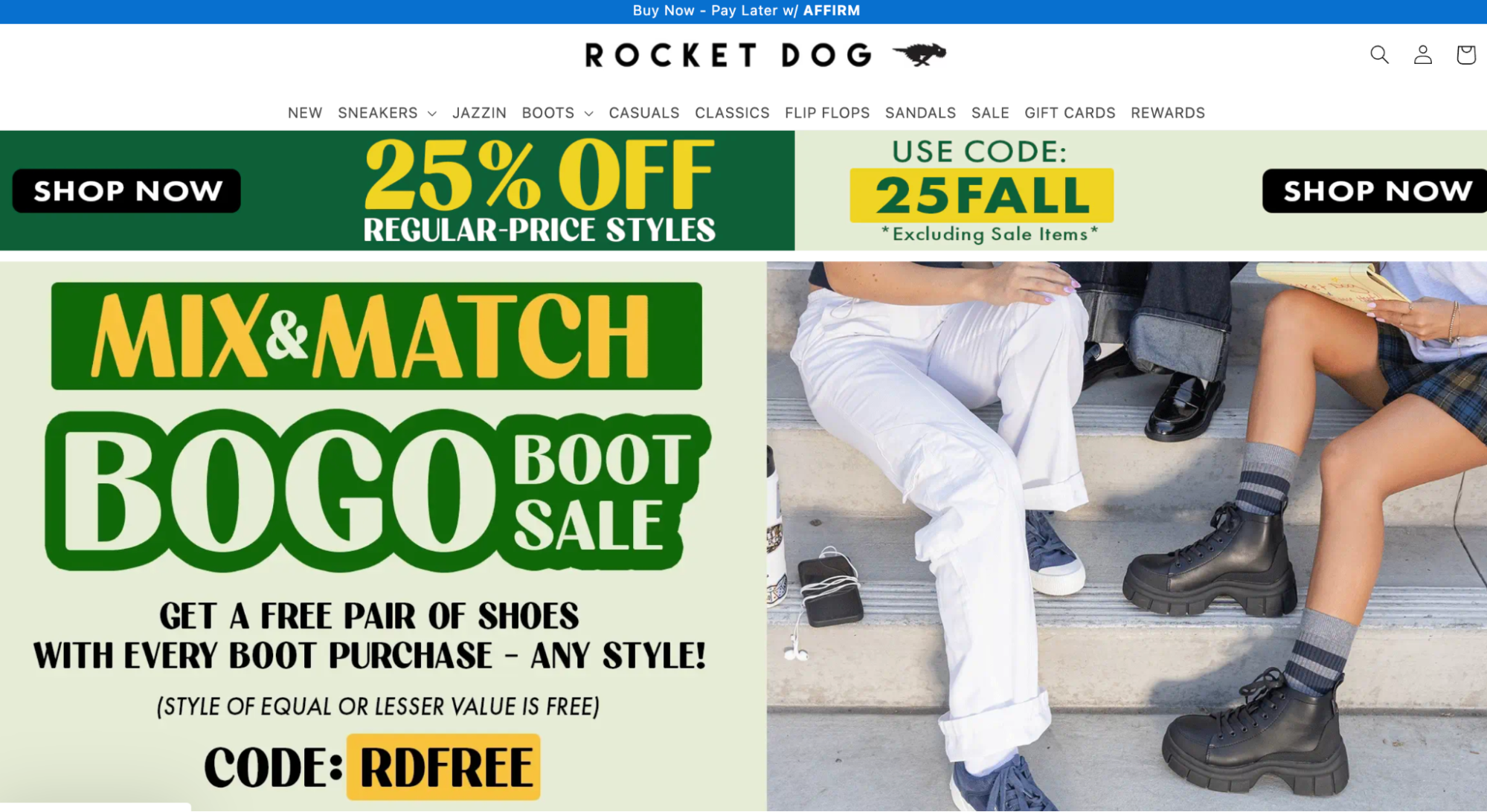Click the running dog emblem
The image size is (1487, 812).
pos(919,54)
